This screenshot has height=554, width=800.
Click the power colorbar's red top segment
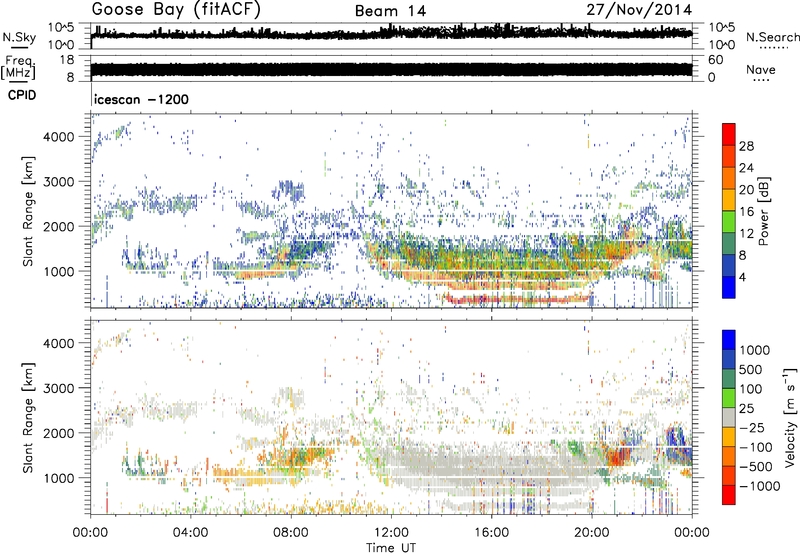pyautogui.click(x=729, y=134)
